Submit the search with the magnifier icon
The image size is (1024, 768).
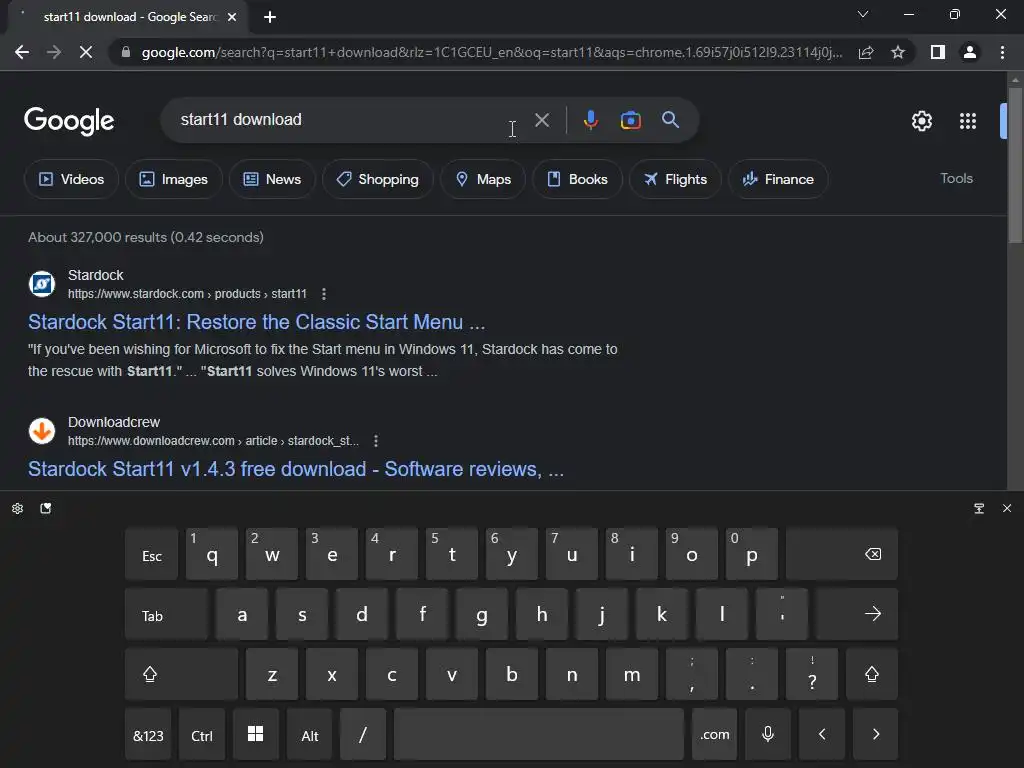click(671, 120)
